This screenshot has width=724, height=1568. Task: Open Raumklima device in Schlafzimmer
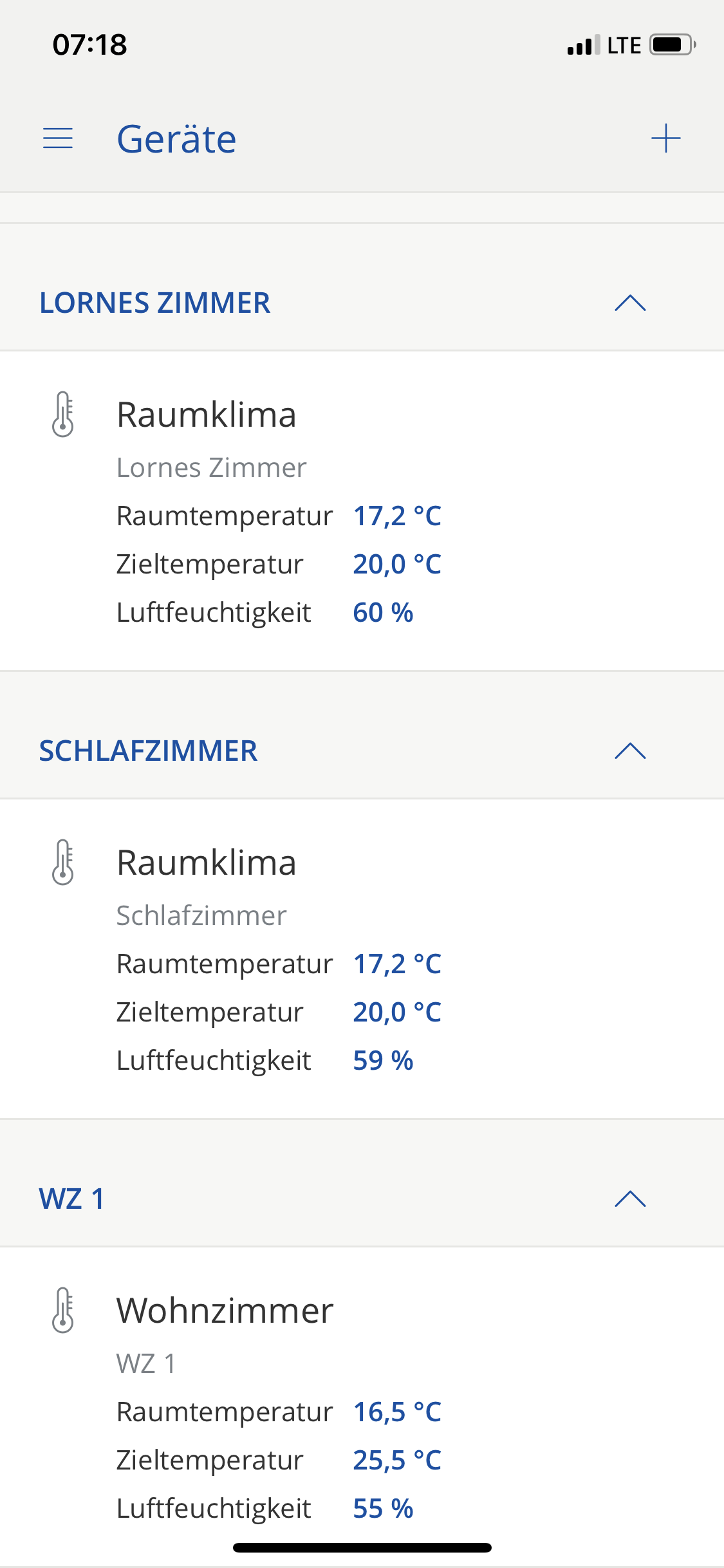coord(207,863)
